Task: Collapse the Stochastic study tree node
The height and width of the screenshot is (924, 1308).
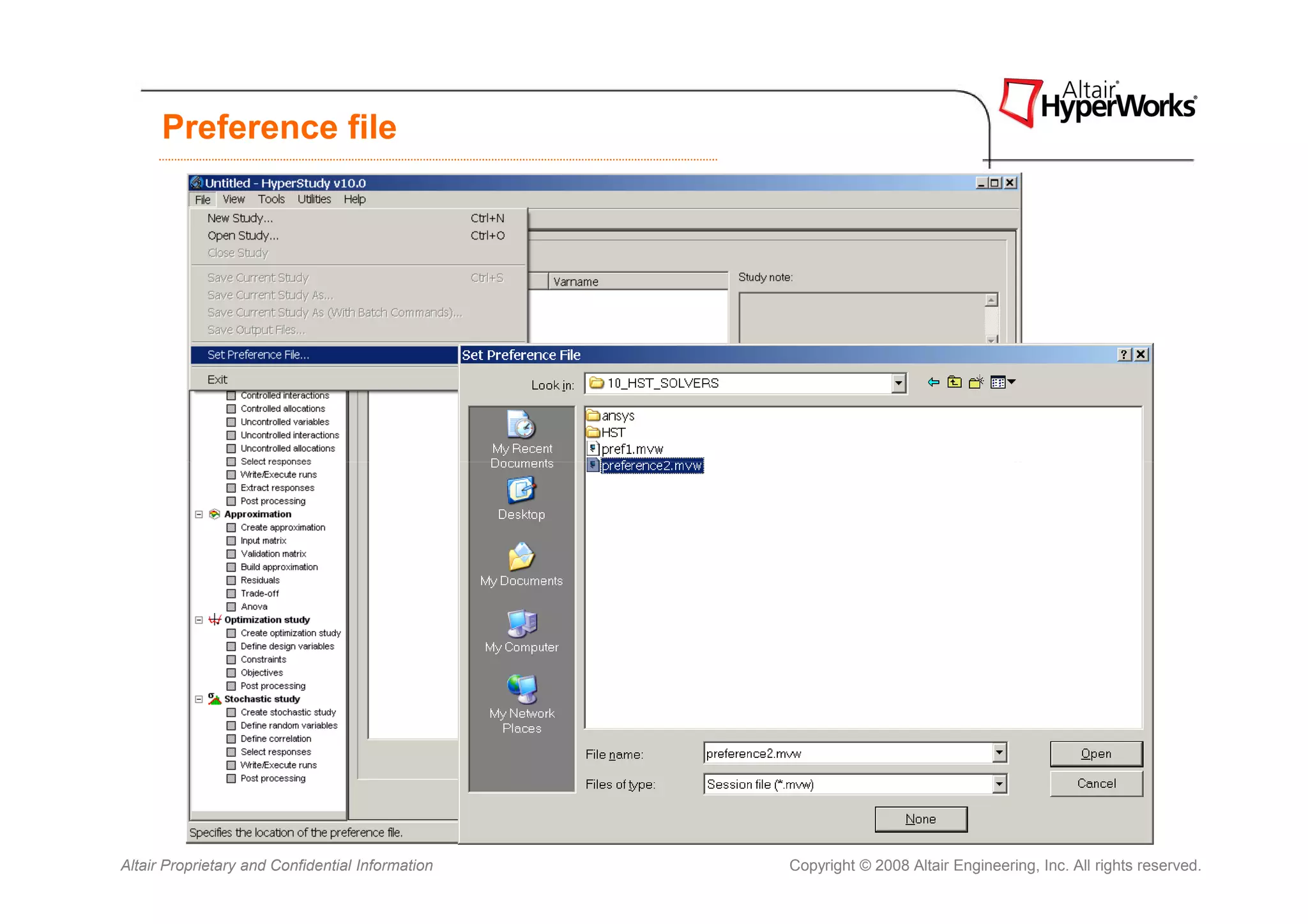Action: click(x=199, y=699)
